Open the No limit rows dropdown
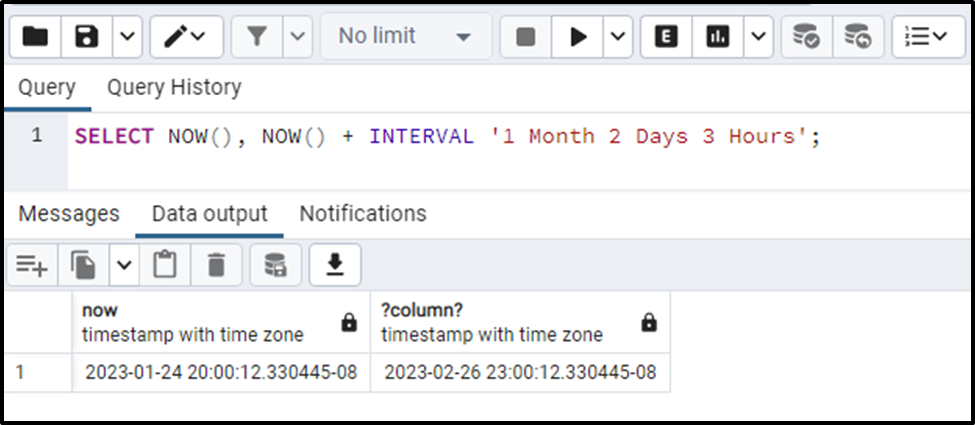This screenshot has height=425, width=975. [x=405, y=37]
